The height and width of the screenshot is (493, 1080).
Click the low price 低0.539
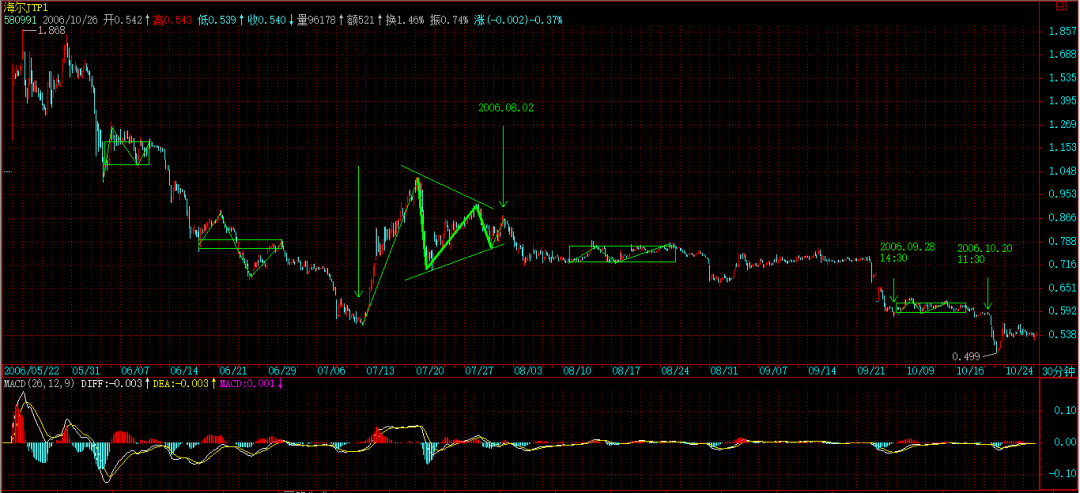coord(219,20)
